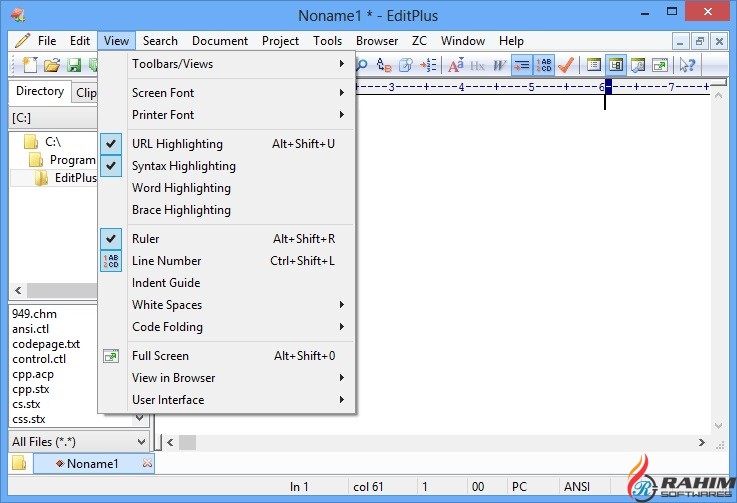
Task: Click the Hex Viewer Hx toolbar icon
Action: pos(478,65)
